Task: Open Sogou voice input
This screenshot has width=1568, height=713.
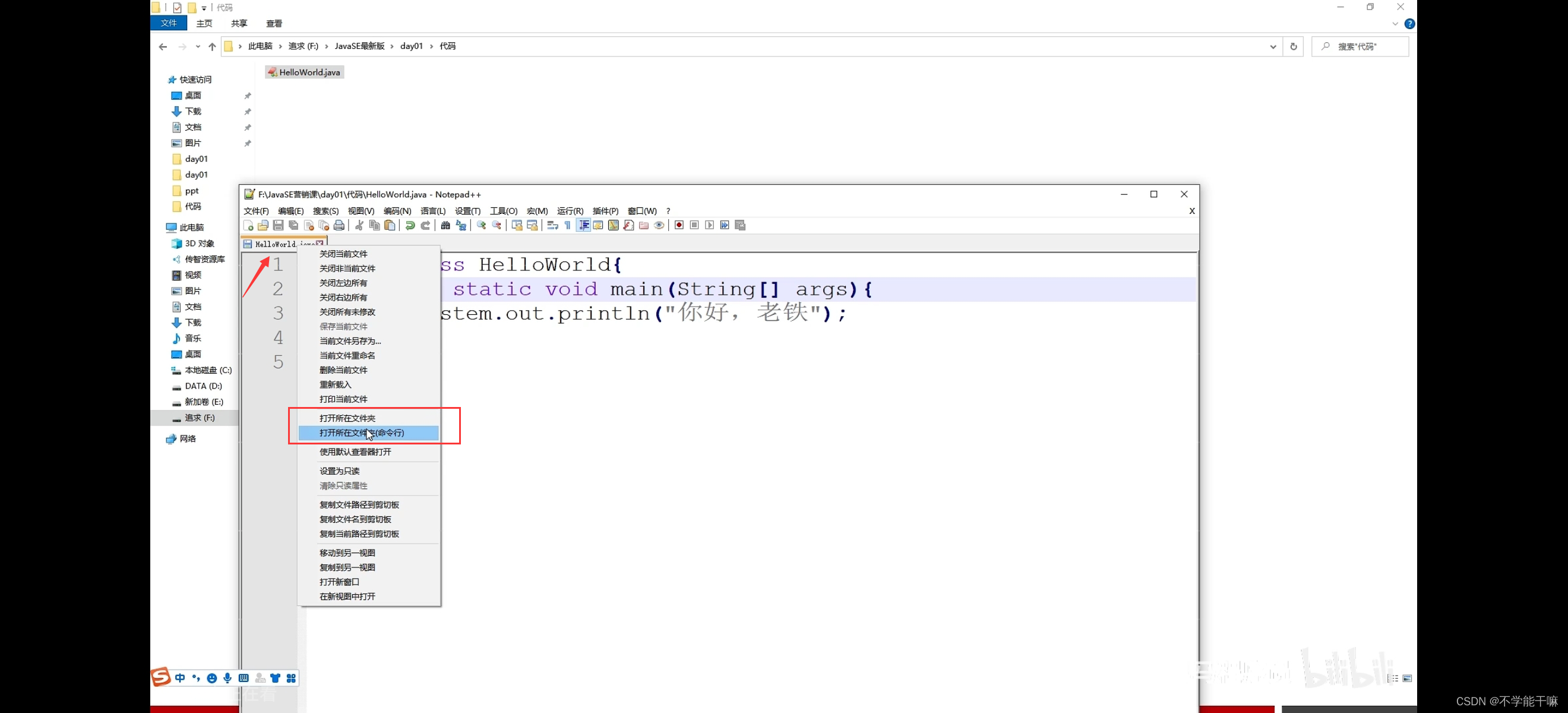Action: (227, 678)
